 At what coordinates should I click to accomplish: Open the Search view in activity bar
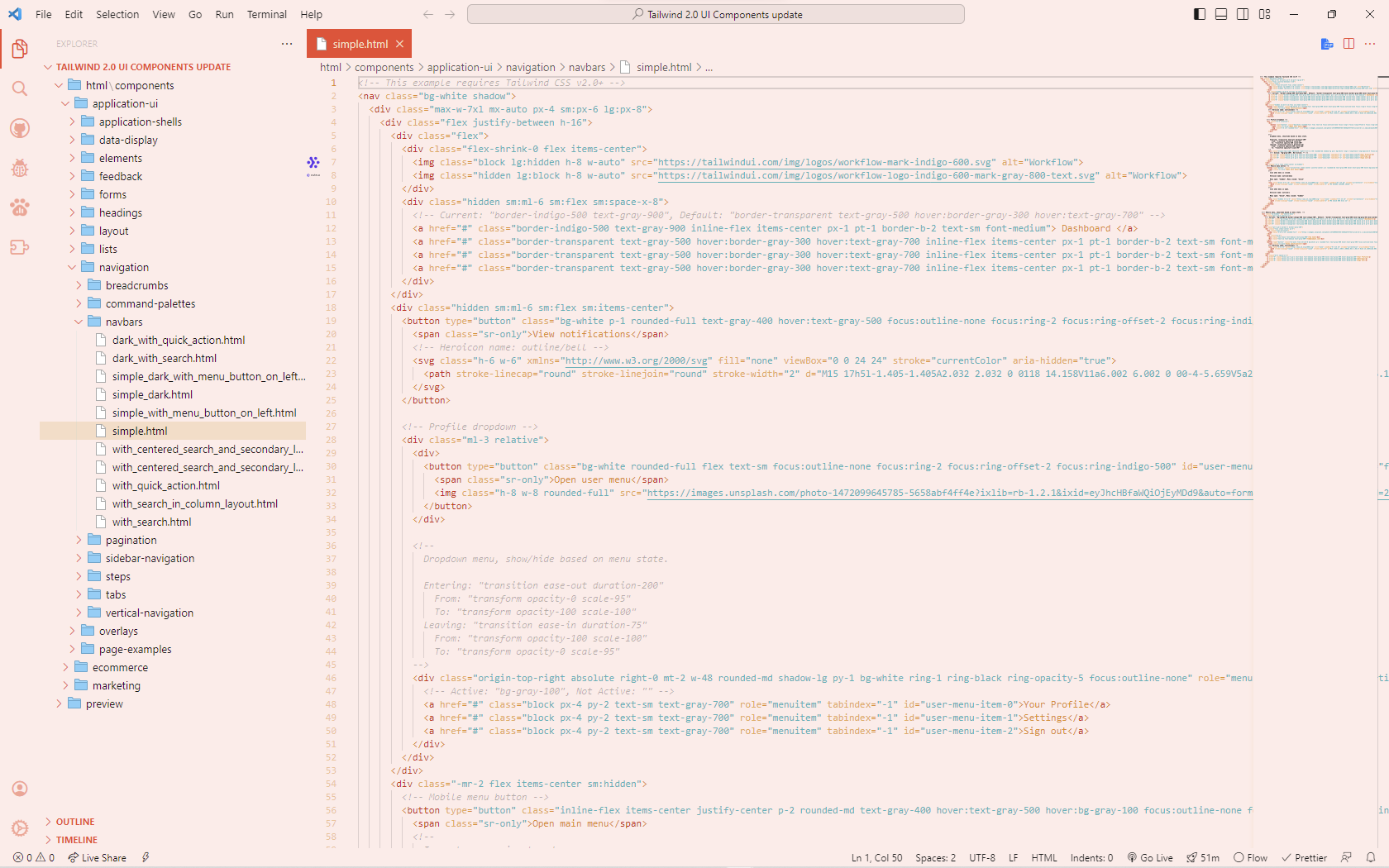tap(20, 88)
